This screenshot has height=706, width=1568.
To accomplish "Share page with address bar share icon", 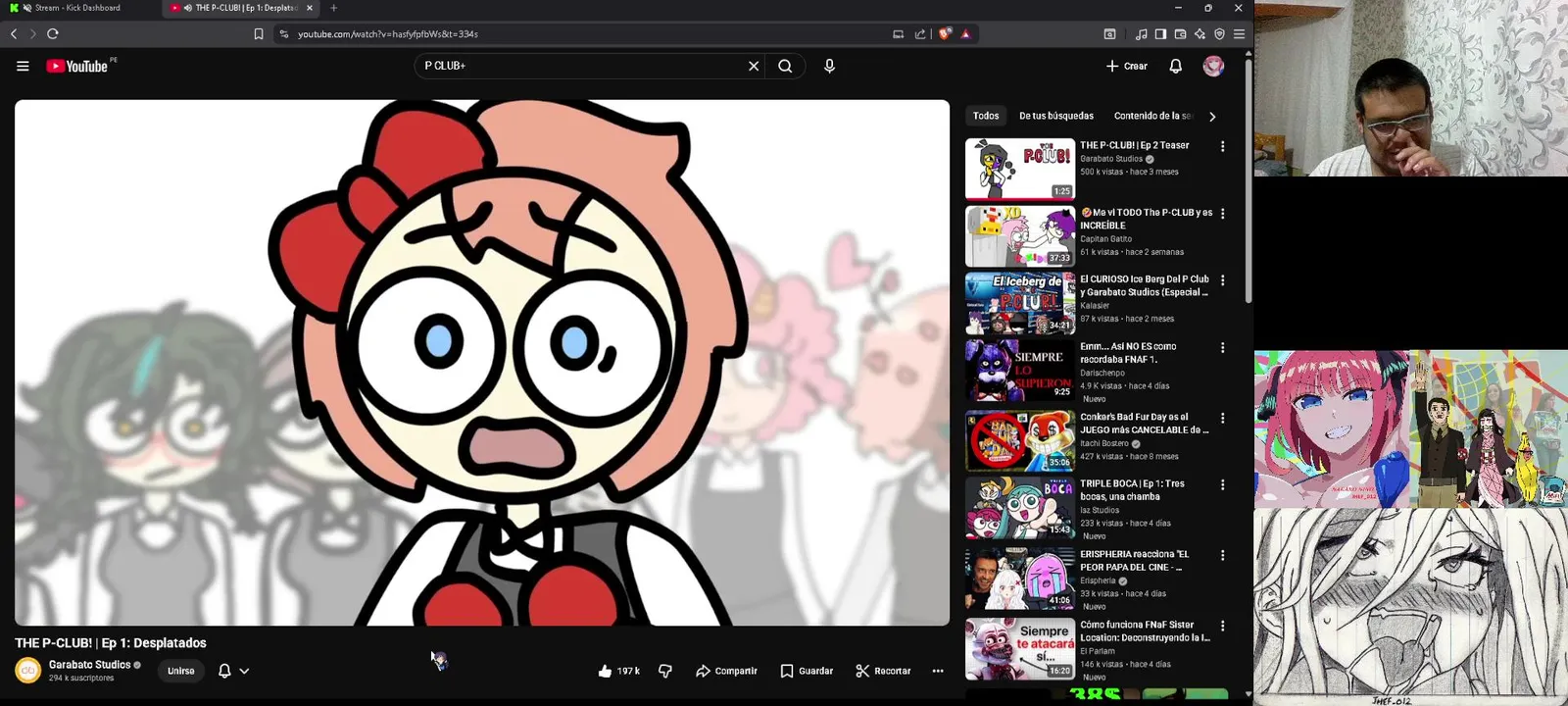I will pos(920,33).
